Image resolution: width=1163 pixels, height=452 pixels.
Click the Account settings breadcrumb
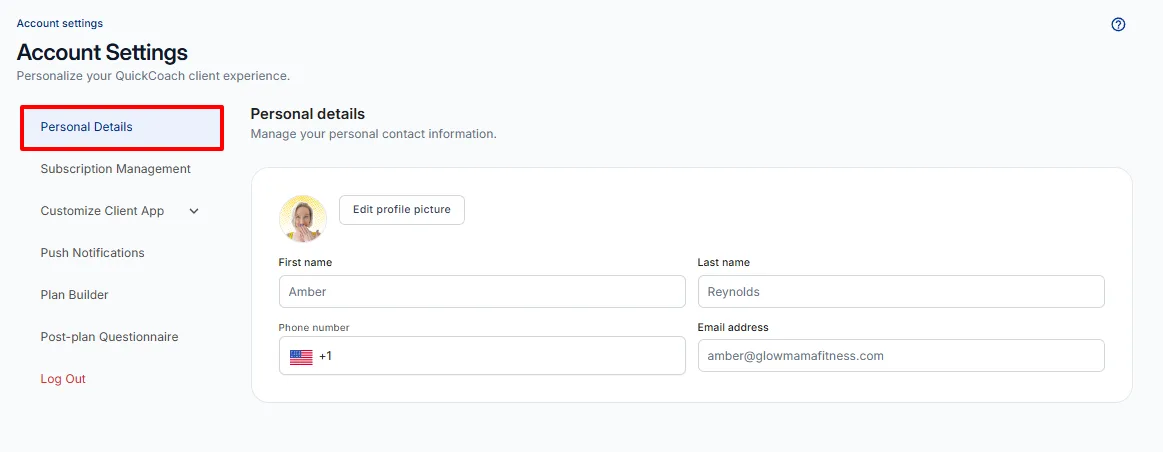coord(60,23)
